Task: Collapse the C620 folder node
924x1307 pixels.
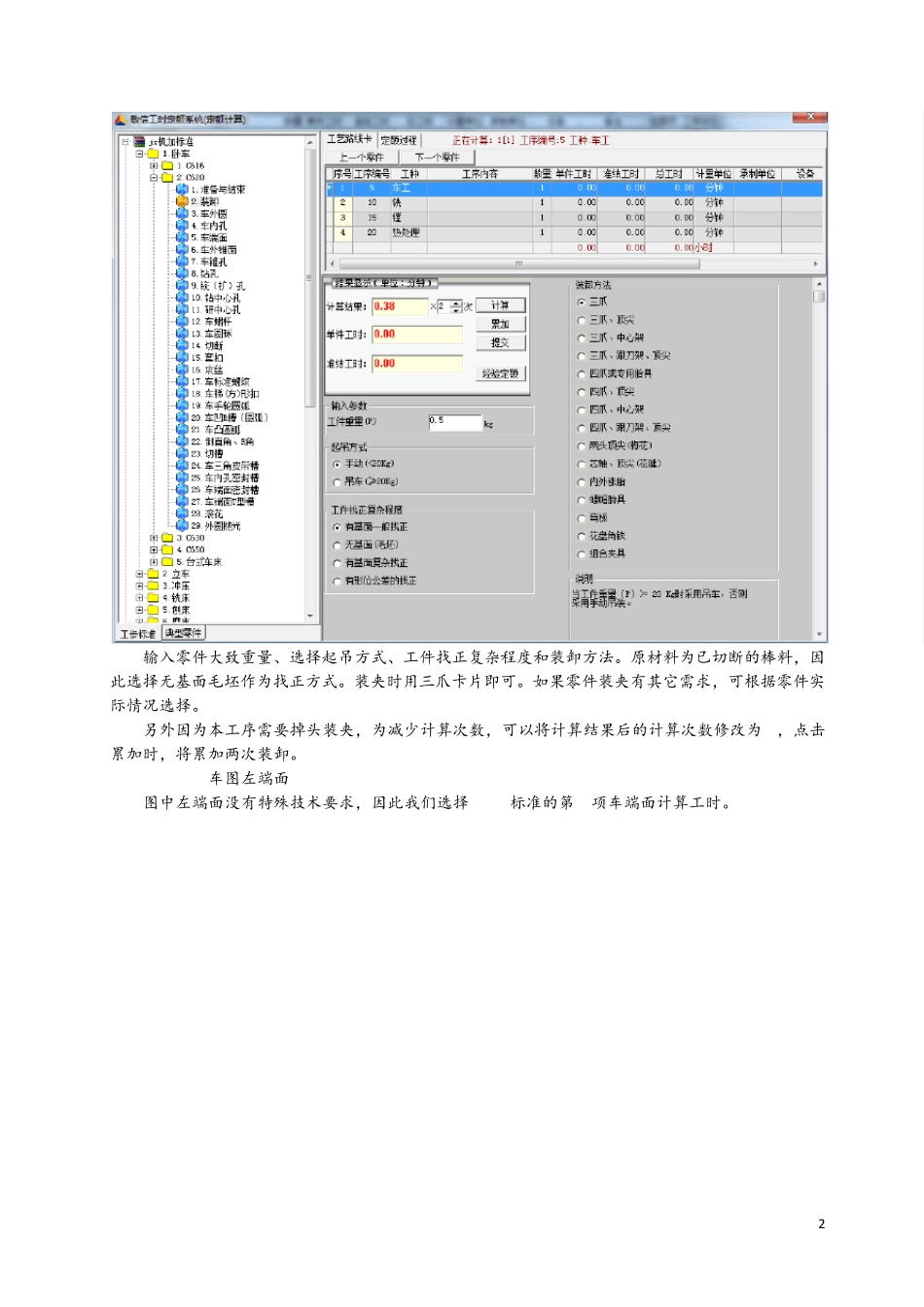Action: click(x=154, y=178)
